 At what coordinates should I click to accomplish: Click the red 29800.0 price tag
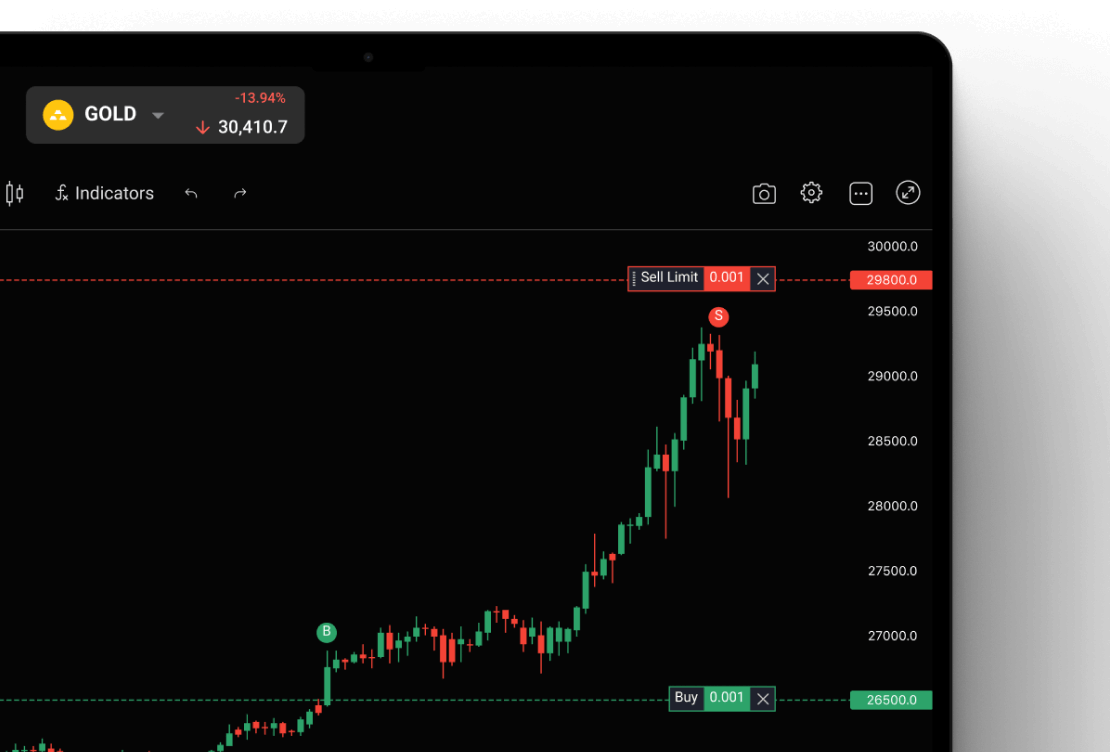point(891,280)
